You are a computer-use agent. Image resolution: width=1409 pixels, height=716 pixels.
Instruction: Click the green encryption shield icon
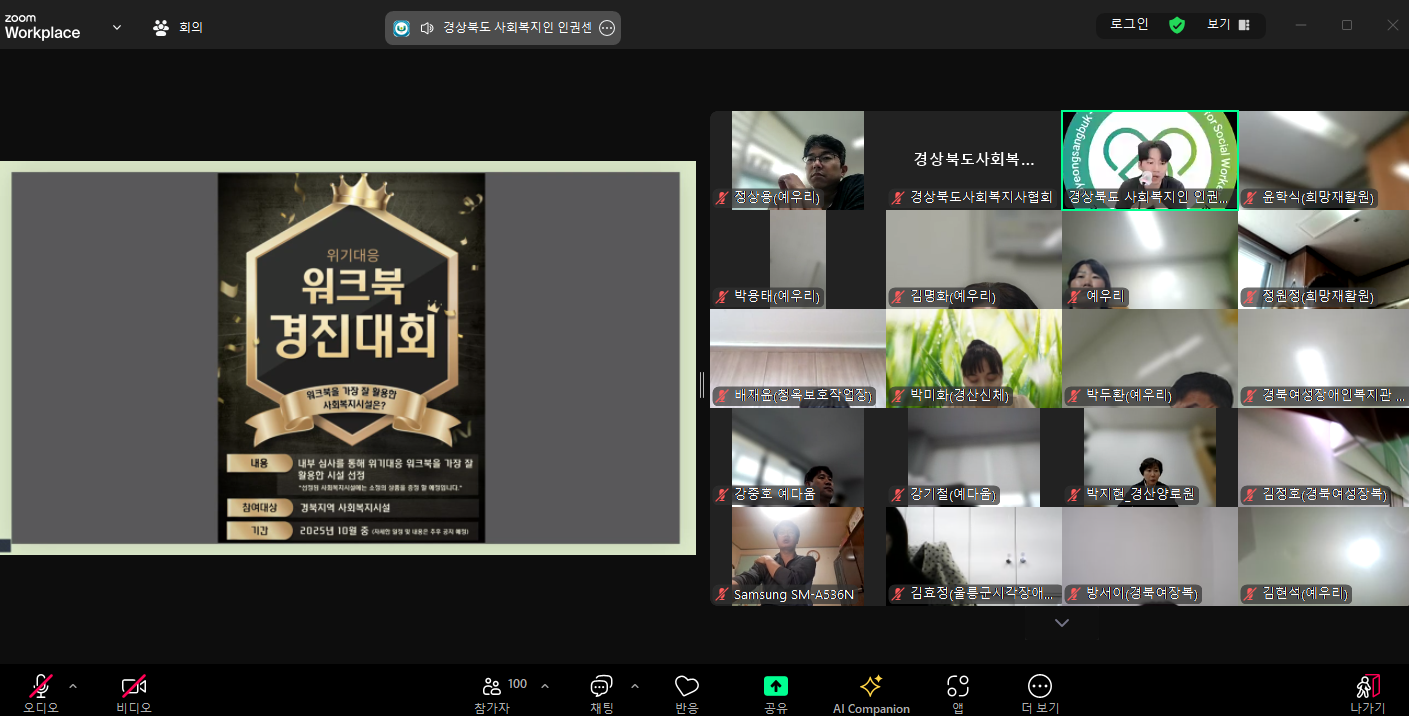(x=1177, y=25)
